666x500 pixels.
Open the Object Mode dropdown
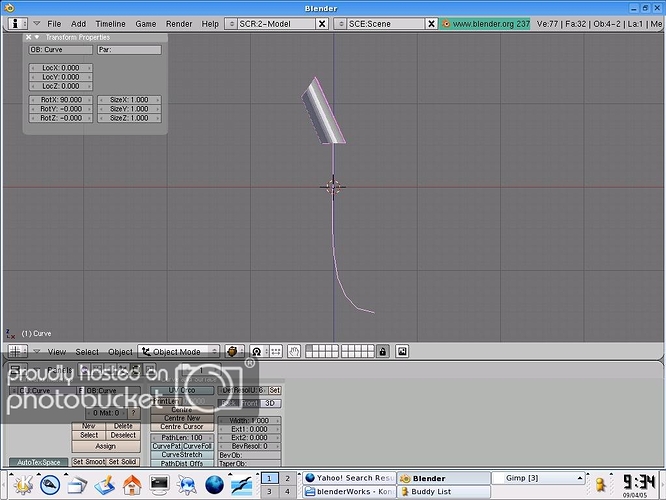tap(179, 351)
